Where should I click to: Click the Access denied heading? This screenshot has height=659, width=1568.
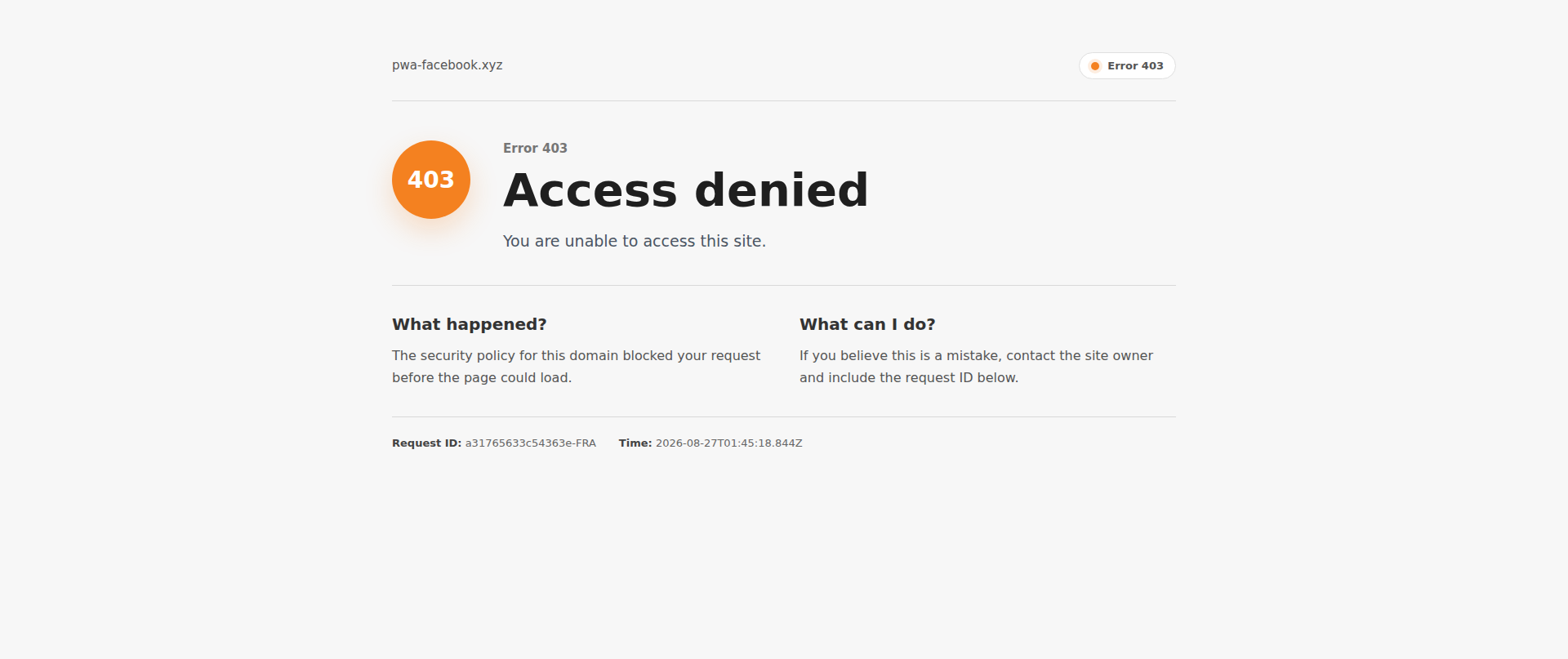pyautogui.click(x=686, y=190)
